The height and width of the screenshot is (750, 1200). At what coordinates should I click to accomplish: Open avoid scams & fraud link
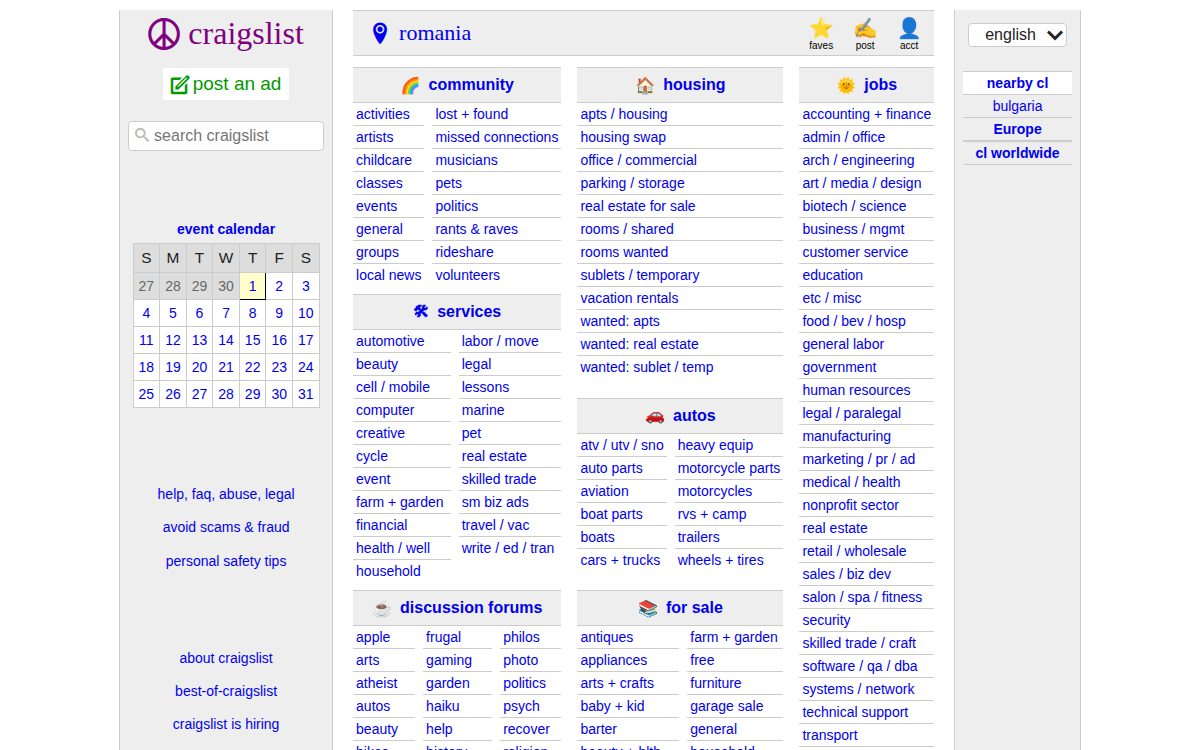pyautogui.click(x=226, y=527)
